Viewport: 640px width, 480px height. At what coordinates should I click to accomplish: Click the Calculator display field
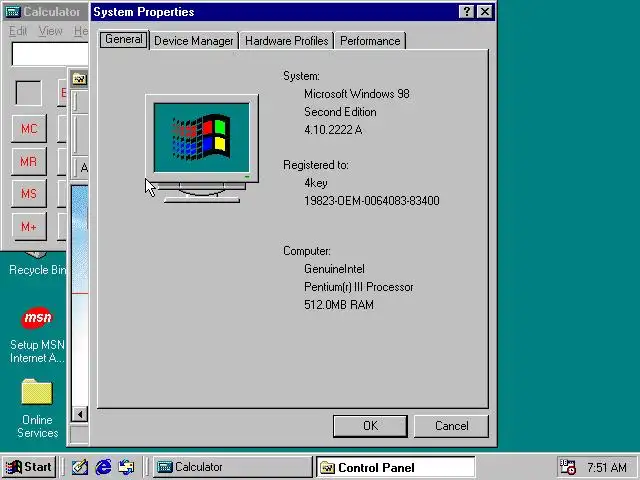pyautogui.click(x=50, y=54)
